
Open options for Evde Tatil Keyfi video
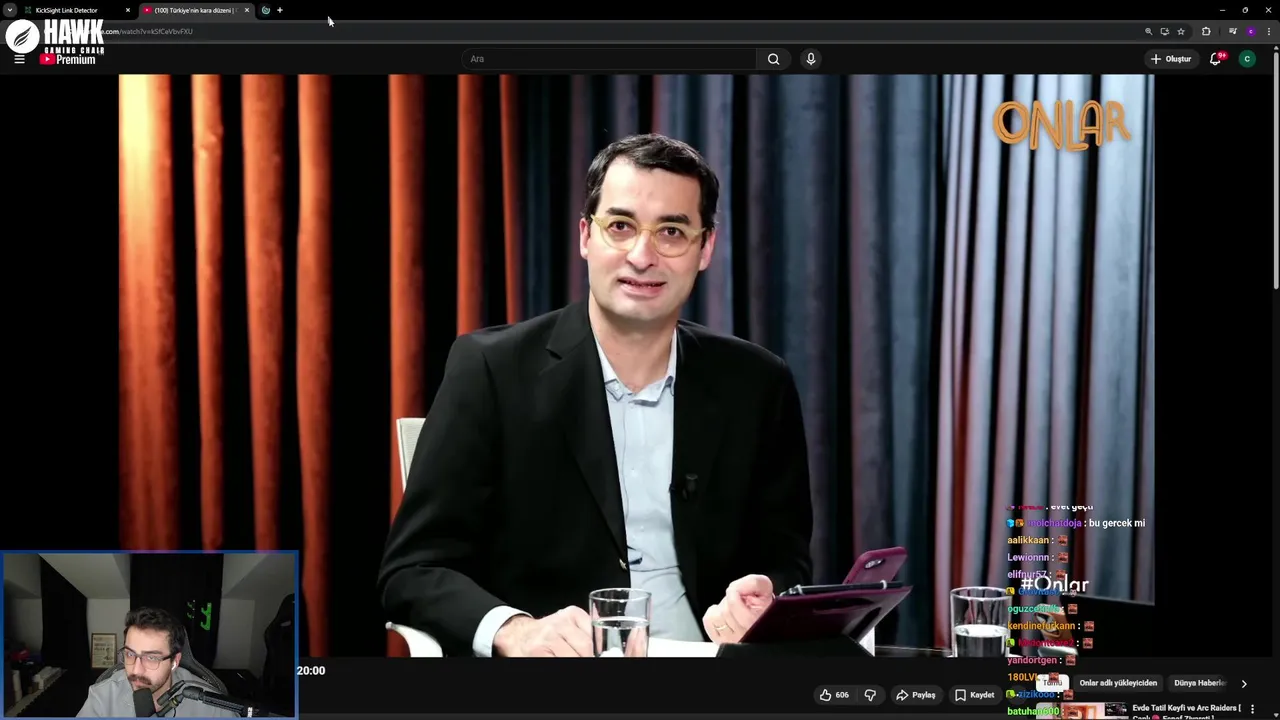[1253, 709]
